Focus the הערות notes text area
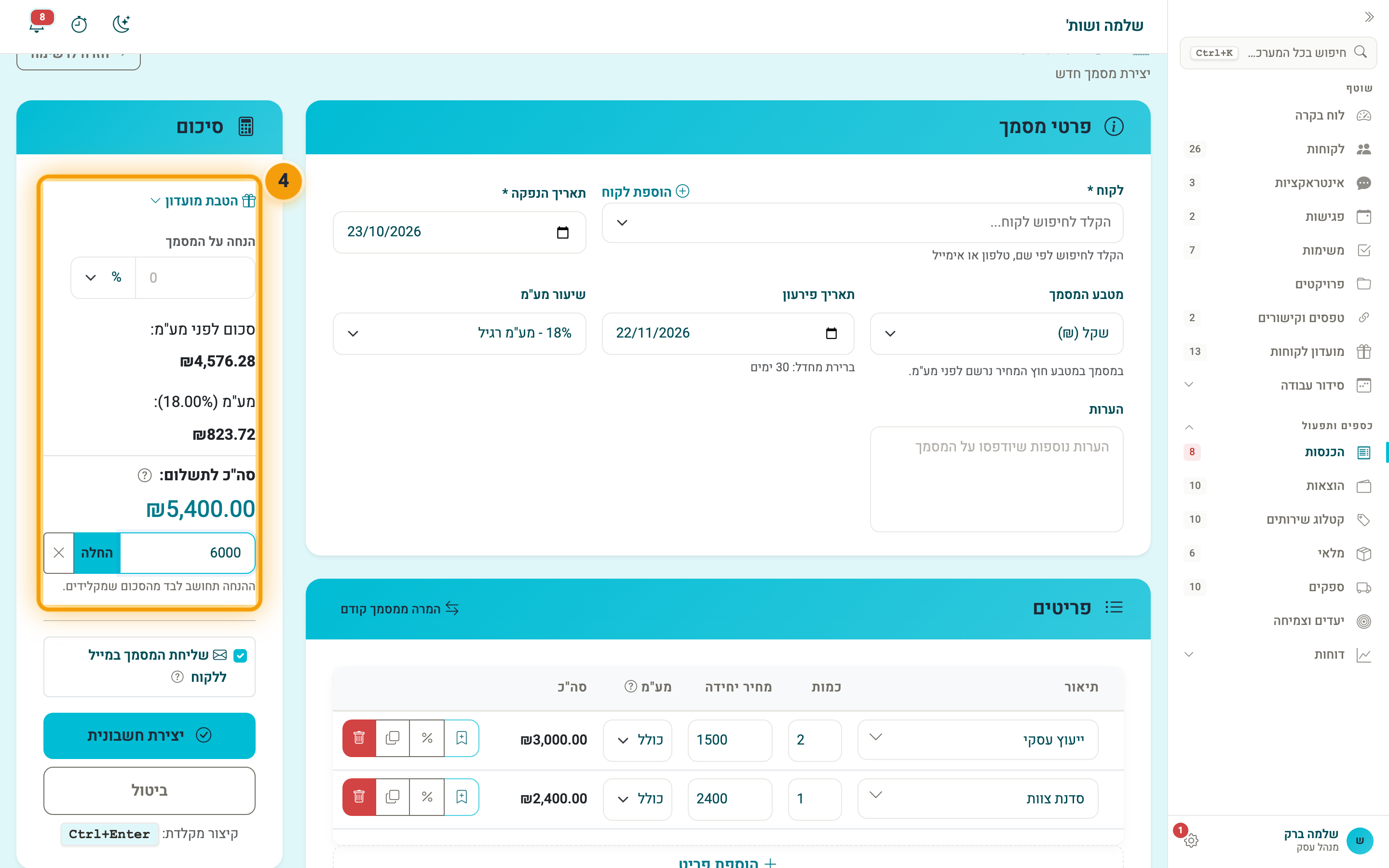The image size is (1389, 868). tap(996, 479)
